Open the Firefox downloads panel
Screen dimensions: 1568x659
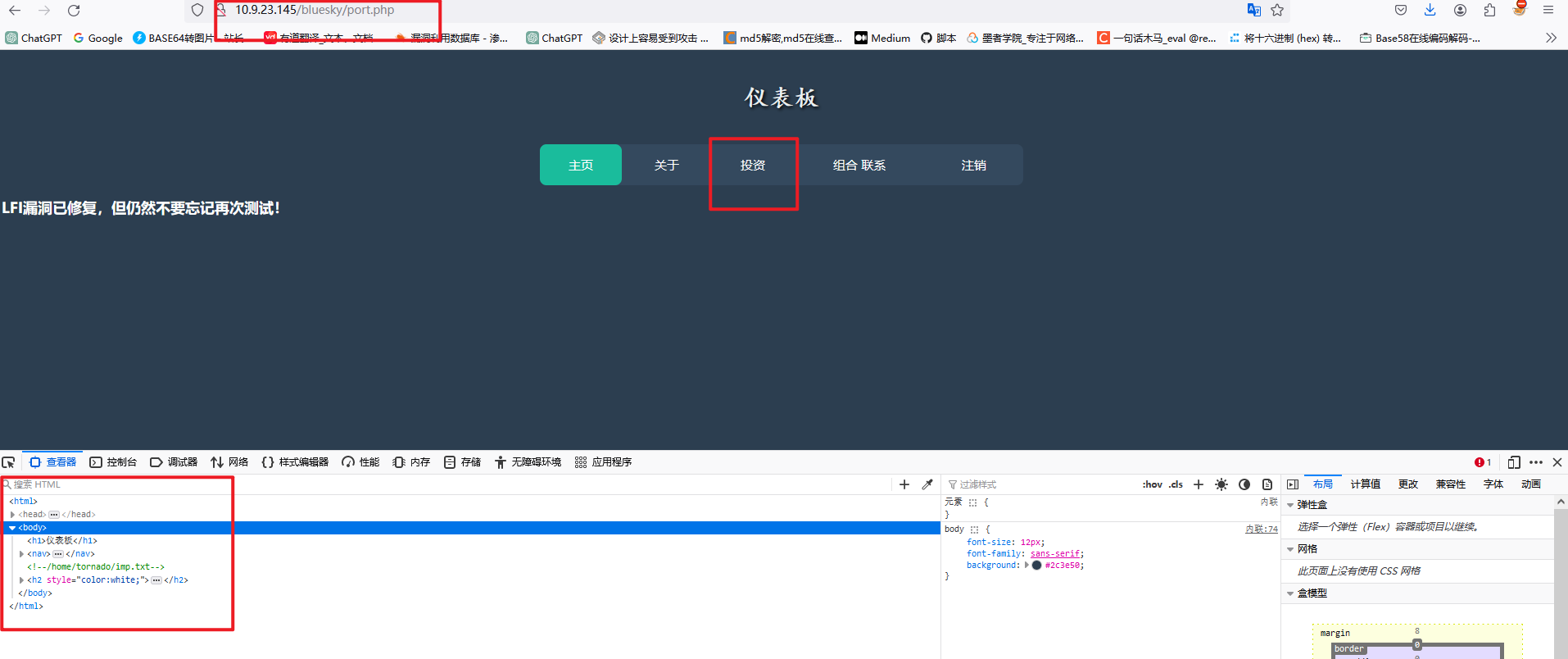[1430, 10]
